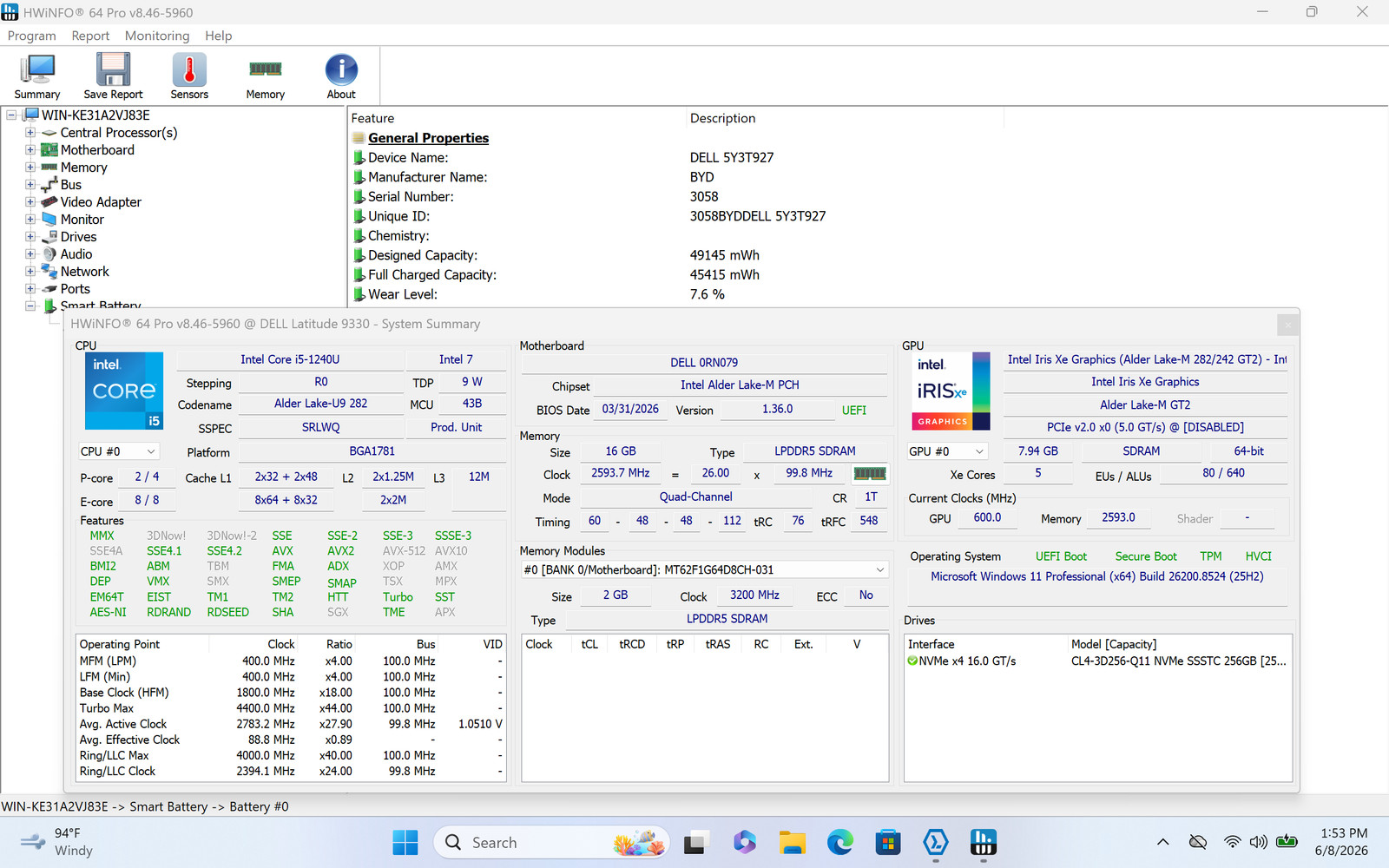Expand the Motherboard tree node
The height and width of the screenshot is (868, 1389).
30,150
